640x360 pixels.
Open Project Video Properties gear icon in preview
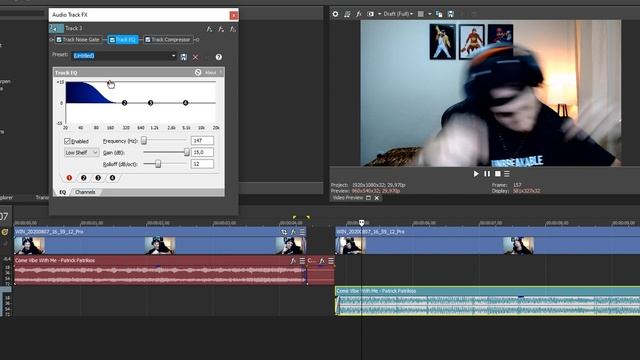(336, 14)
